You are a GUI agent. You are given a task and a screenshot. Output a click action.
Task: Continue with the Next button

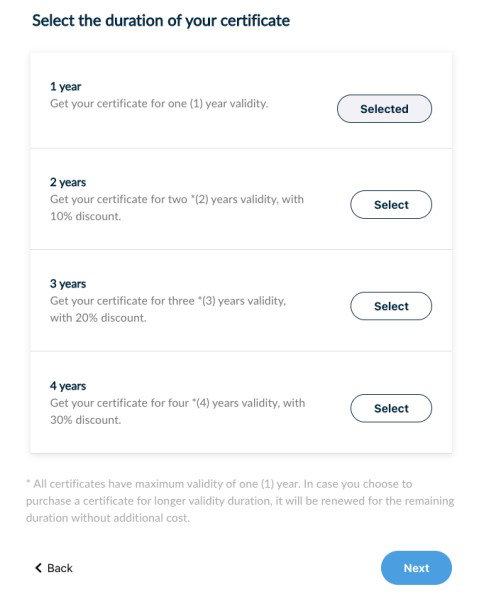[x=416, y=568]
